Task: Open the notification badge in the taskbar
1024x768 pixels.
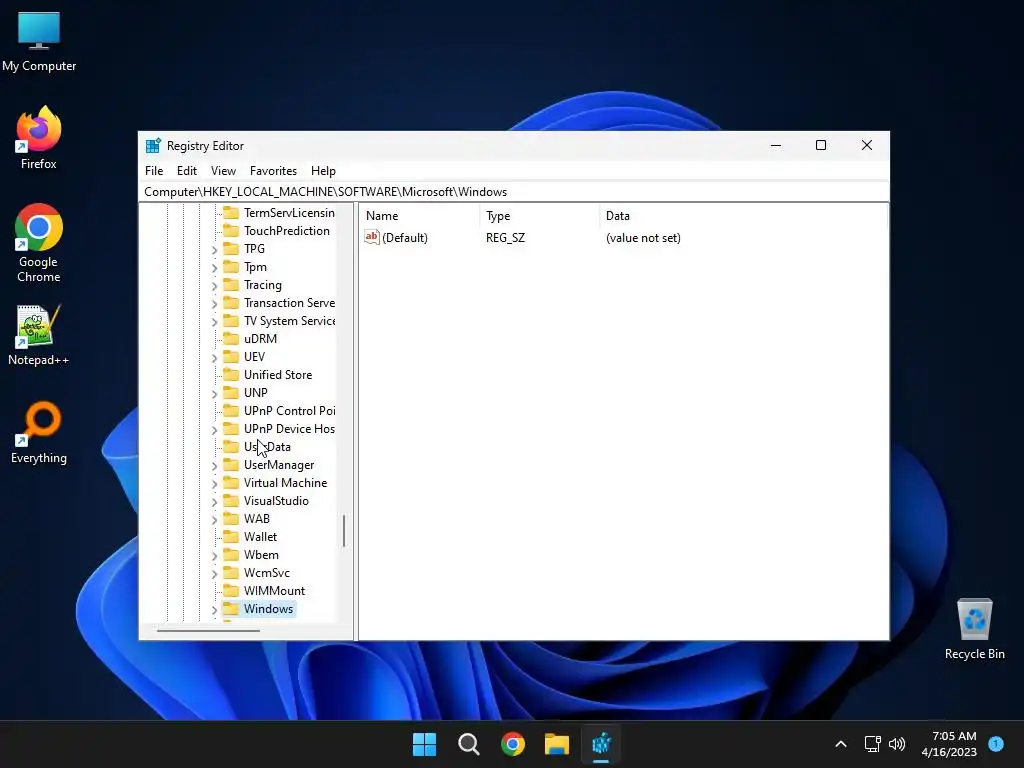Action: click(x=996, y=744)
